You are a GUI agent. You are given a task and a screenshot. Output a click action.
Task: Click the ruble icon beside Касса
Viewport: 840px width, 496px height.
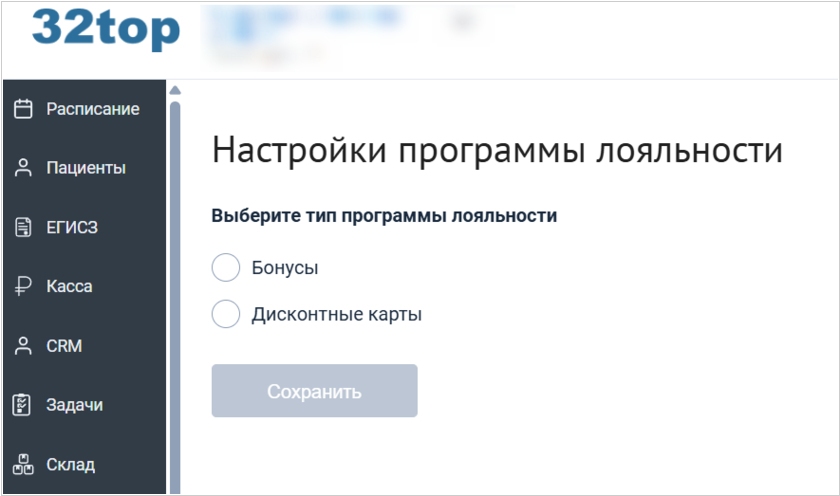point(23,287)
